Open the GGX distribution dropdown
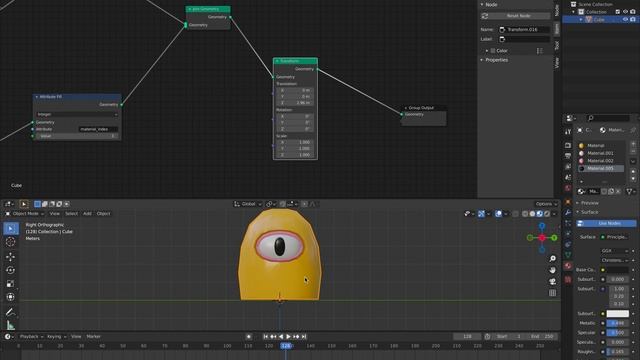Screen dimensions: 640x360 [614, 251]
